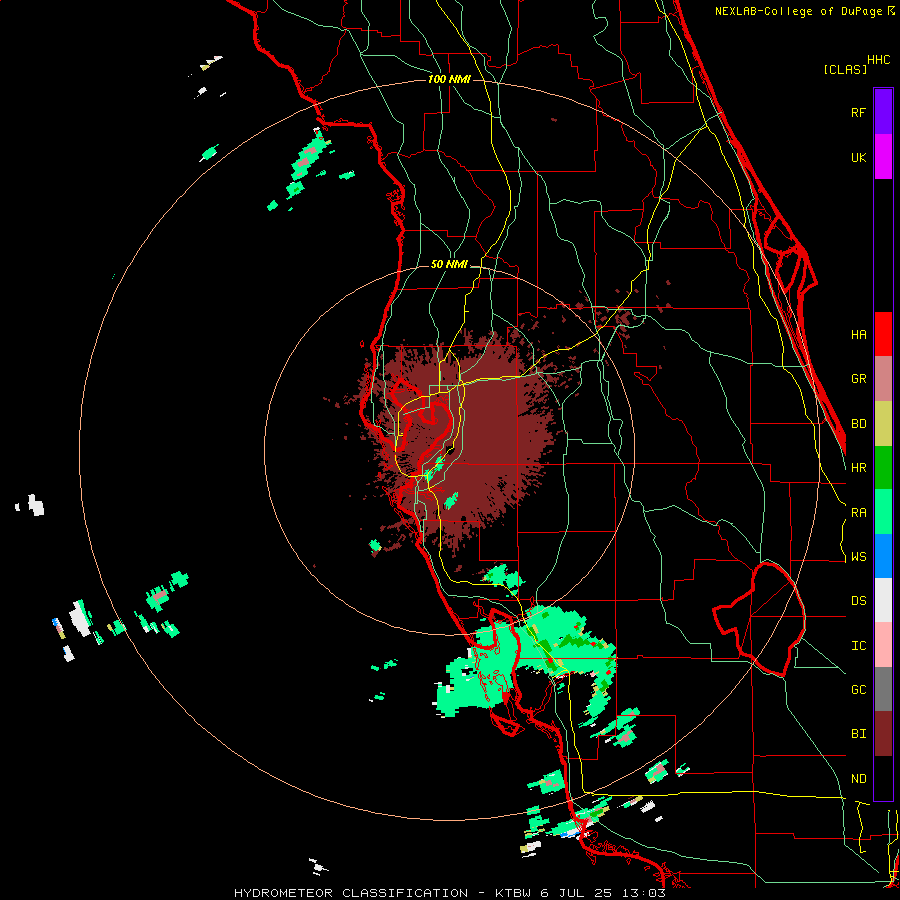Click the brown BI legend swatch
The image size is (900, 900).
pyautogui.click(x=883, y=734)
